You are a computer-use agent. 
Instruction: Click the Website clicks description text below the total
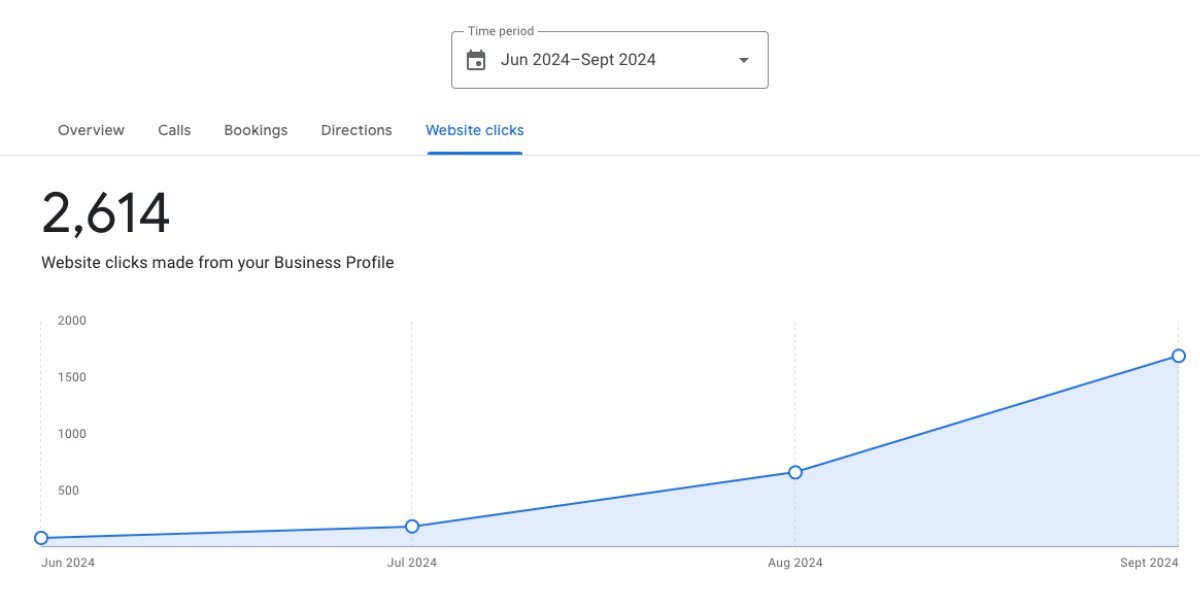218,262
